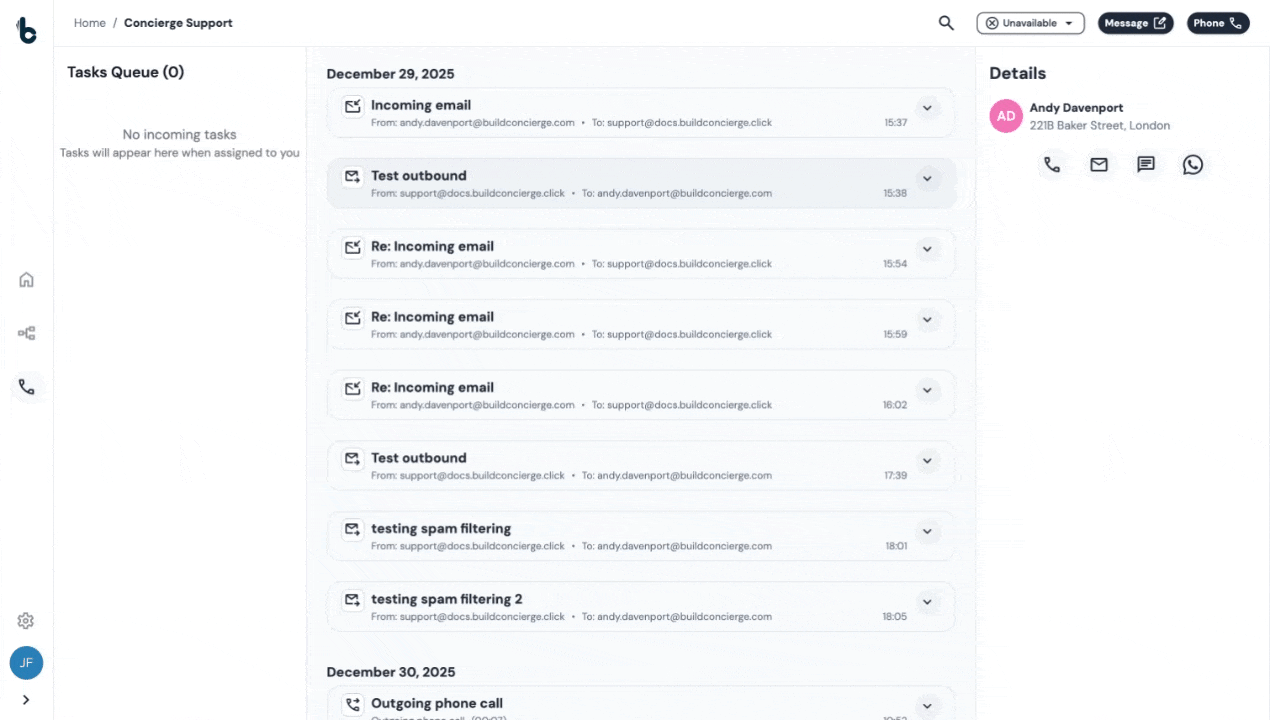The image size is (1270, 720).
Task: Select the phone call icon under Andy Davenport
Action: (x=1052, y=164)
